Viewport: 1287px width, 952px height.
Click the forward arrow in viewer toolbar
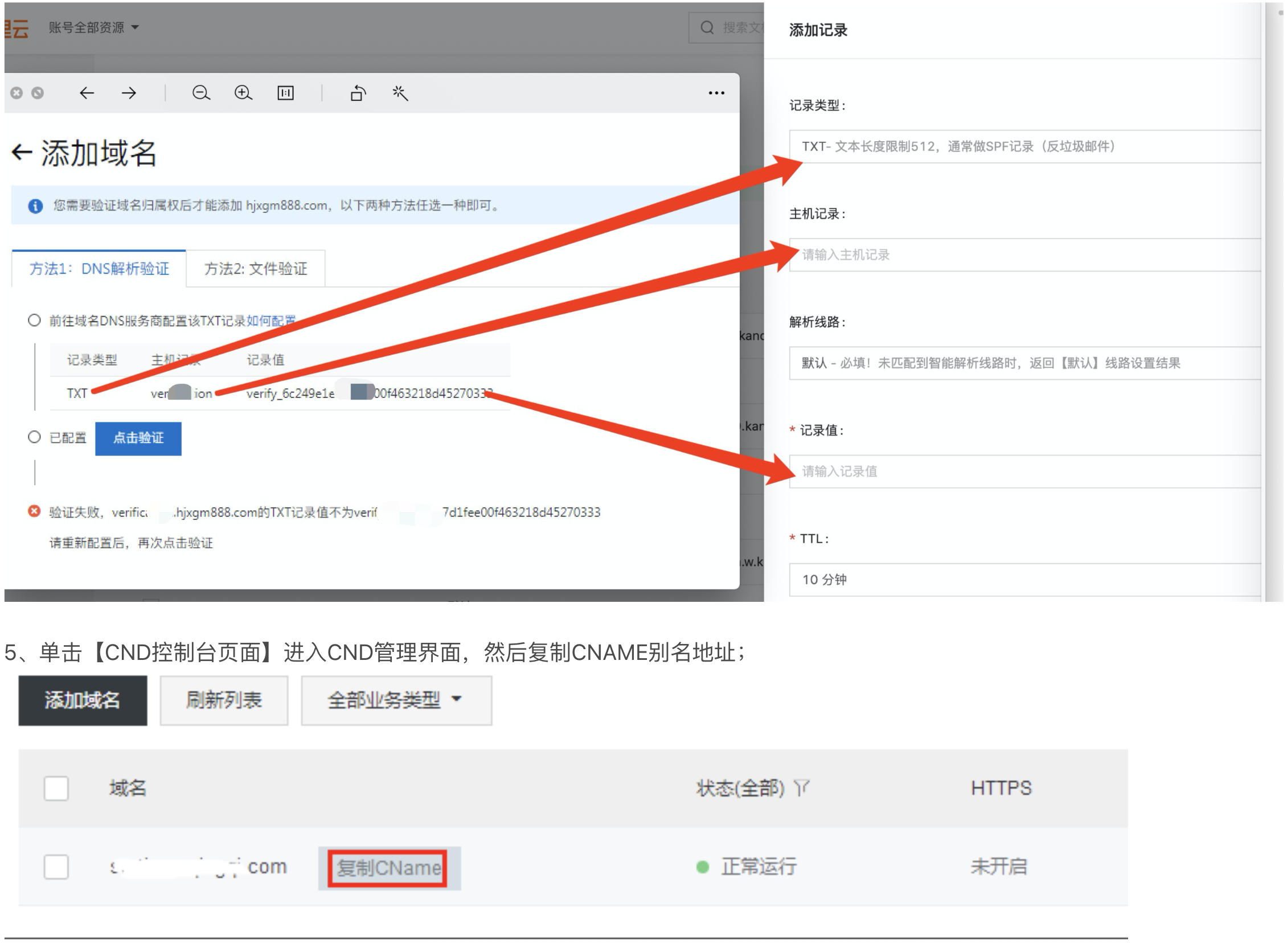coord(129,93)
